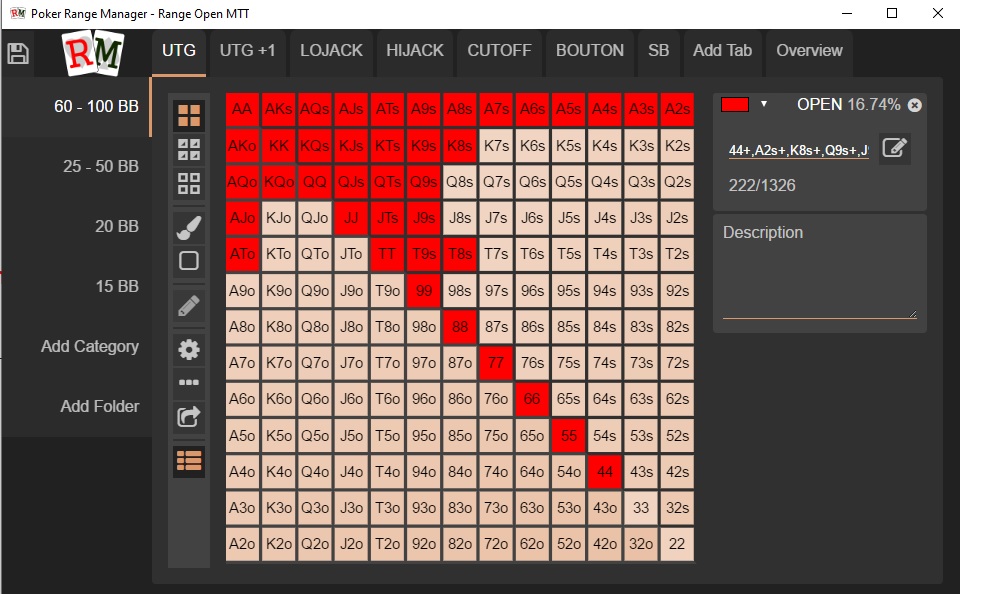
Task: Click the red OPEN color swatch
Action: pos(736,104)
